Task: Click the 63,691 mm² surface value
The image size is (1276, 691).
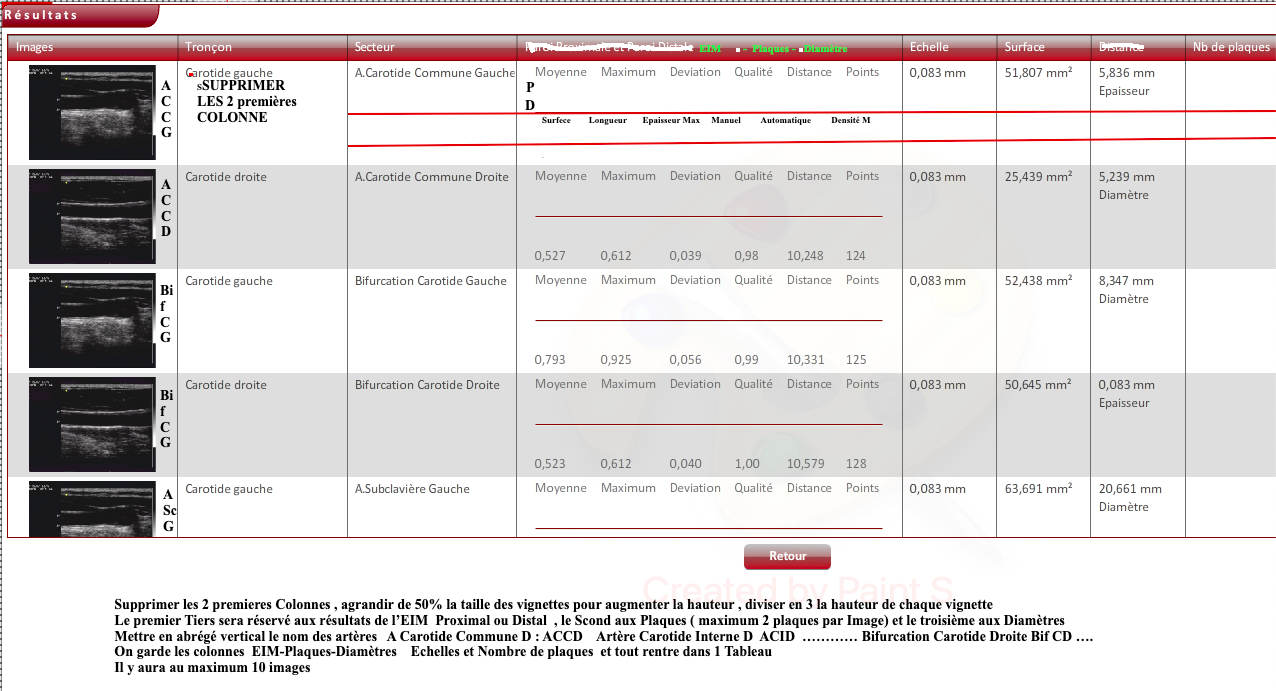Action: click(x=1038, y=489)
